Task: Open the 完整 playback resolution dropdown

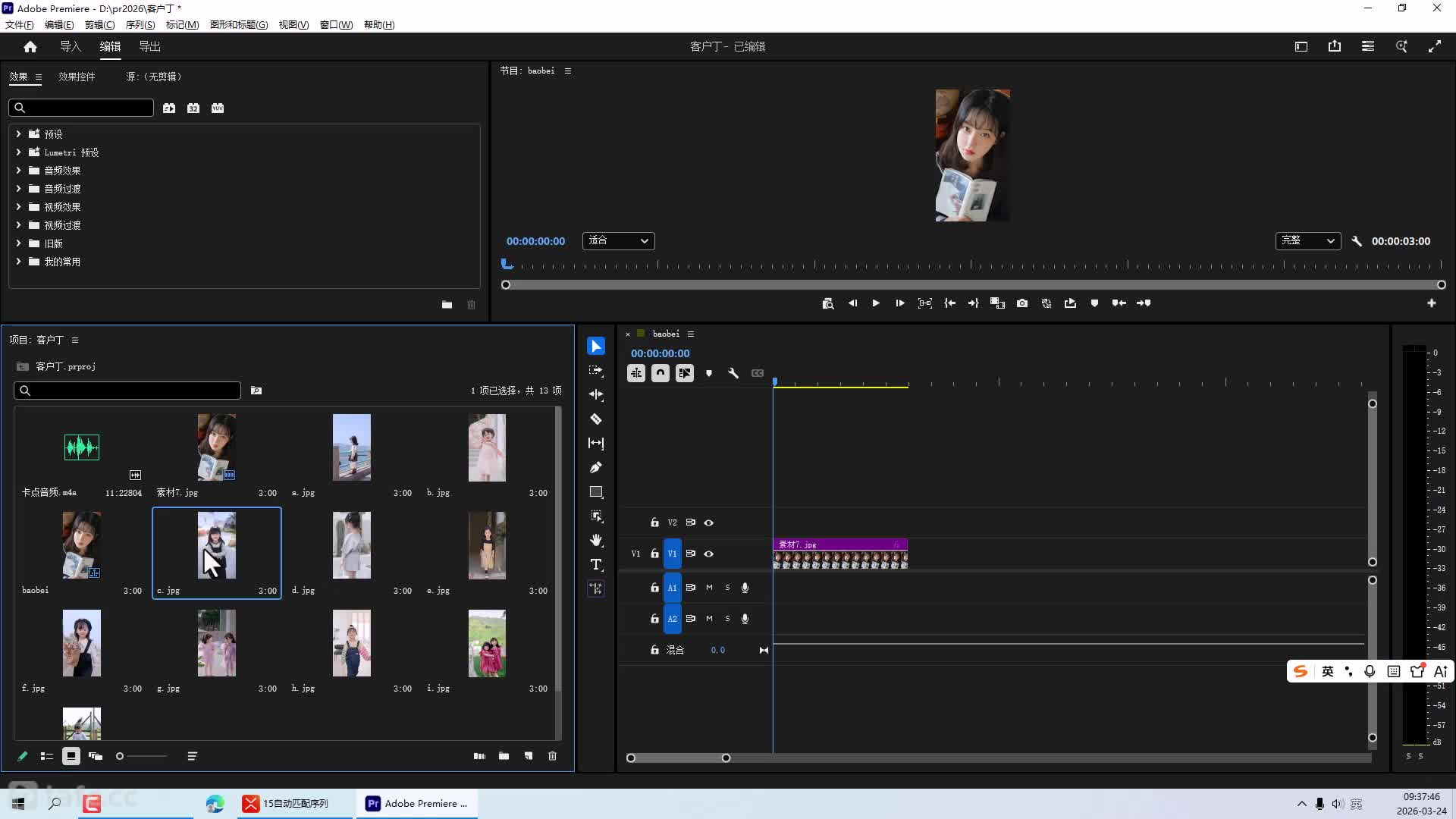Action: click(x=1308, y=241)
